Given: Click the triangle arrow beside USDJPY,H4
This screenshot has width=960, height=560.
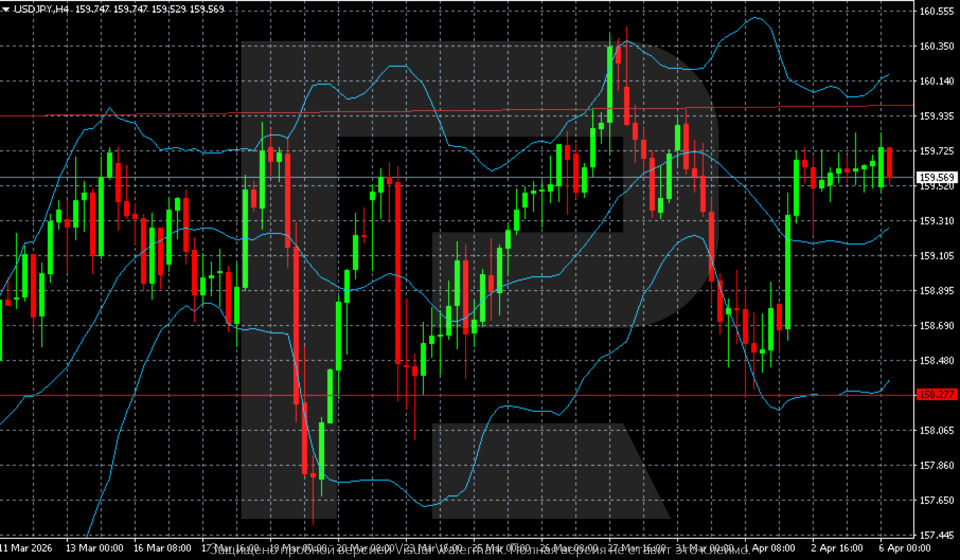Looking at the screenshot, I should pos(6,8).
